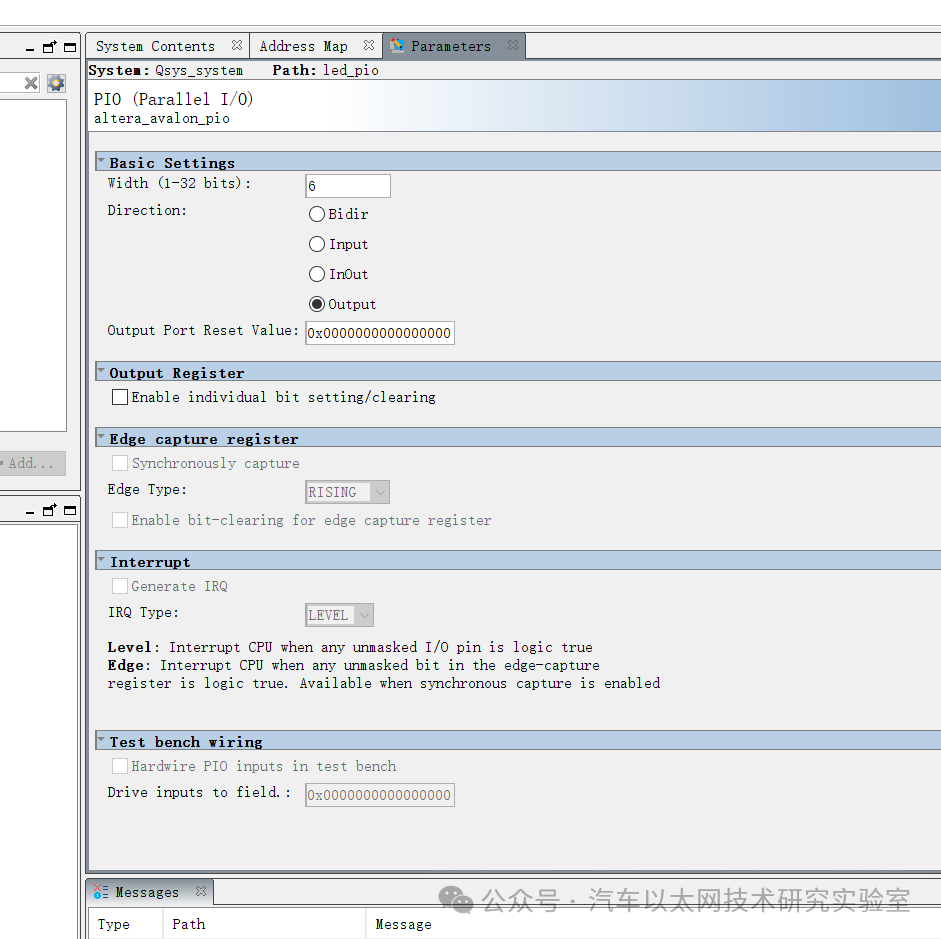Collapse the Basic Settings section
This screenshot has height=939, width=941.
[101, 160]
